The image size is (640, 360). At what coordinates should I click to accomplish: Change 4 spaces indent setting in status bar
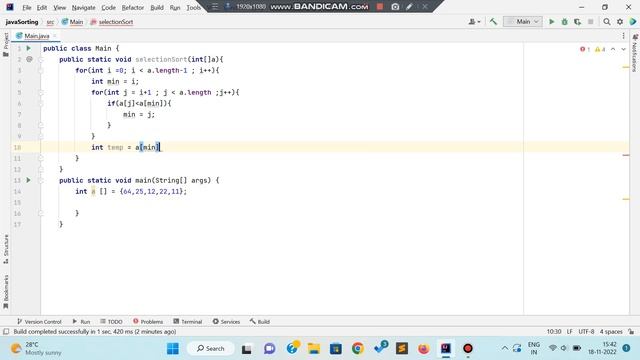(611, 332)
